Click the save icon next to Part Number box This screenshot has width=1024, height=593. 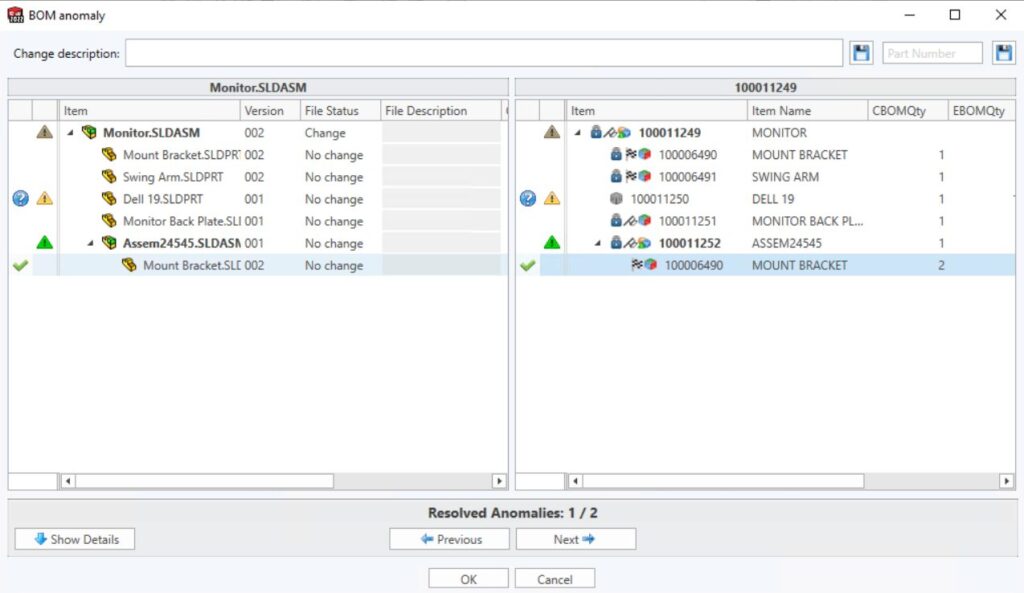[x=1004, y=52]
